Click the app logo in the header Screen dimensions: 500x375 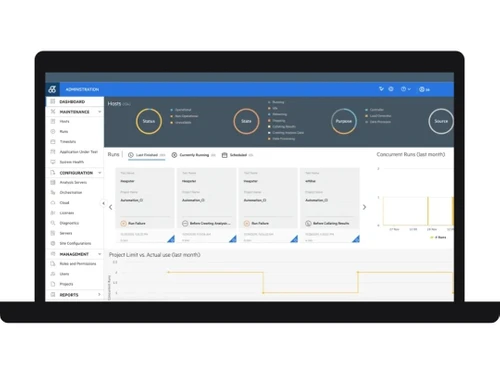pos(52,89)
